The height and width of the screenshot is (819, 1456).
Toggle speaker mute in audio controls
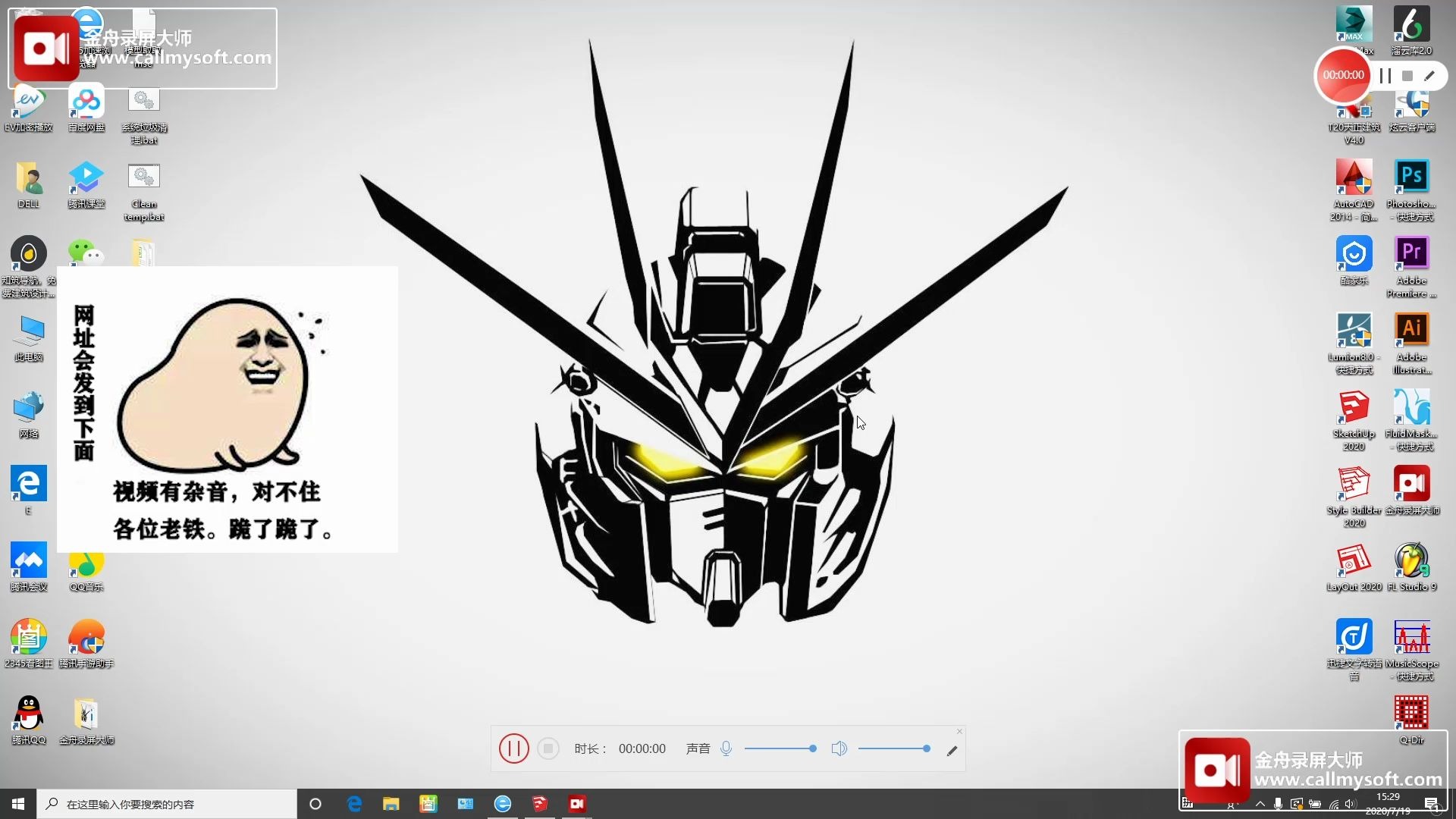(x=839, y=748)
